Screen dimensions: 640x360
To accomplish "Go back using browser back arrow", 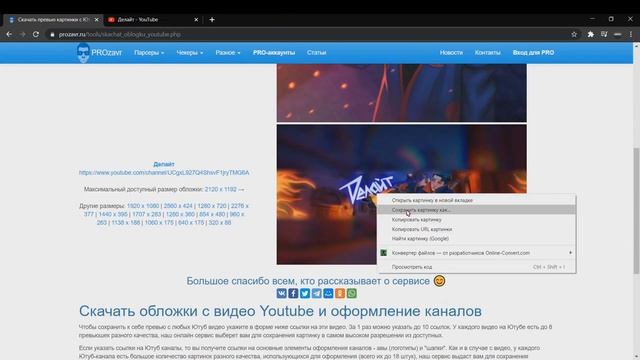I will (9, 35).
